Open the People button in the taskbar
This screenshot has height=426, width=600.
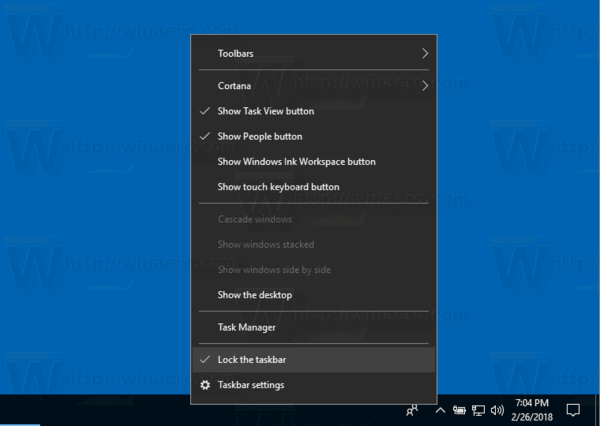[412, 411]
